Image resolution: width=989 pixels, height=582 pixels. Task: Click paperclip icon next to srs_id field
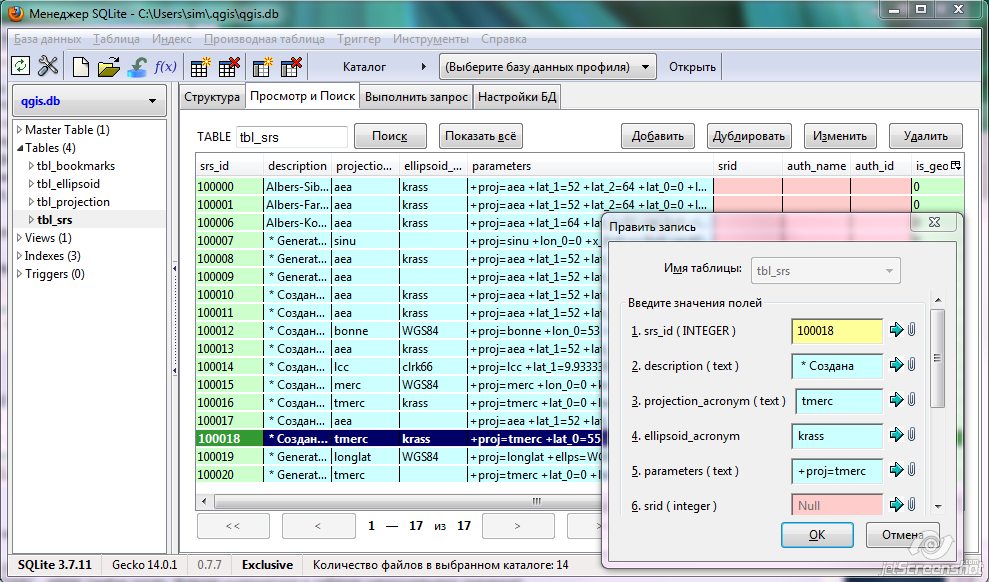[911, 330]
